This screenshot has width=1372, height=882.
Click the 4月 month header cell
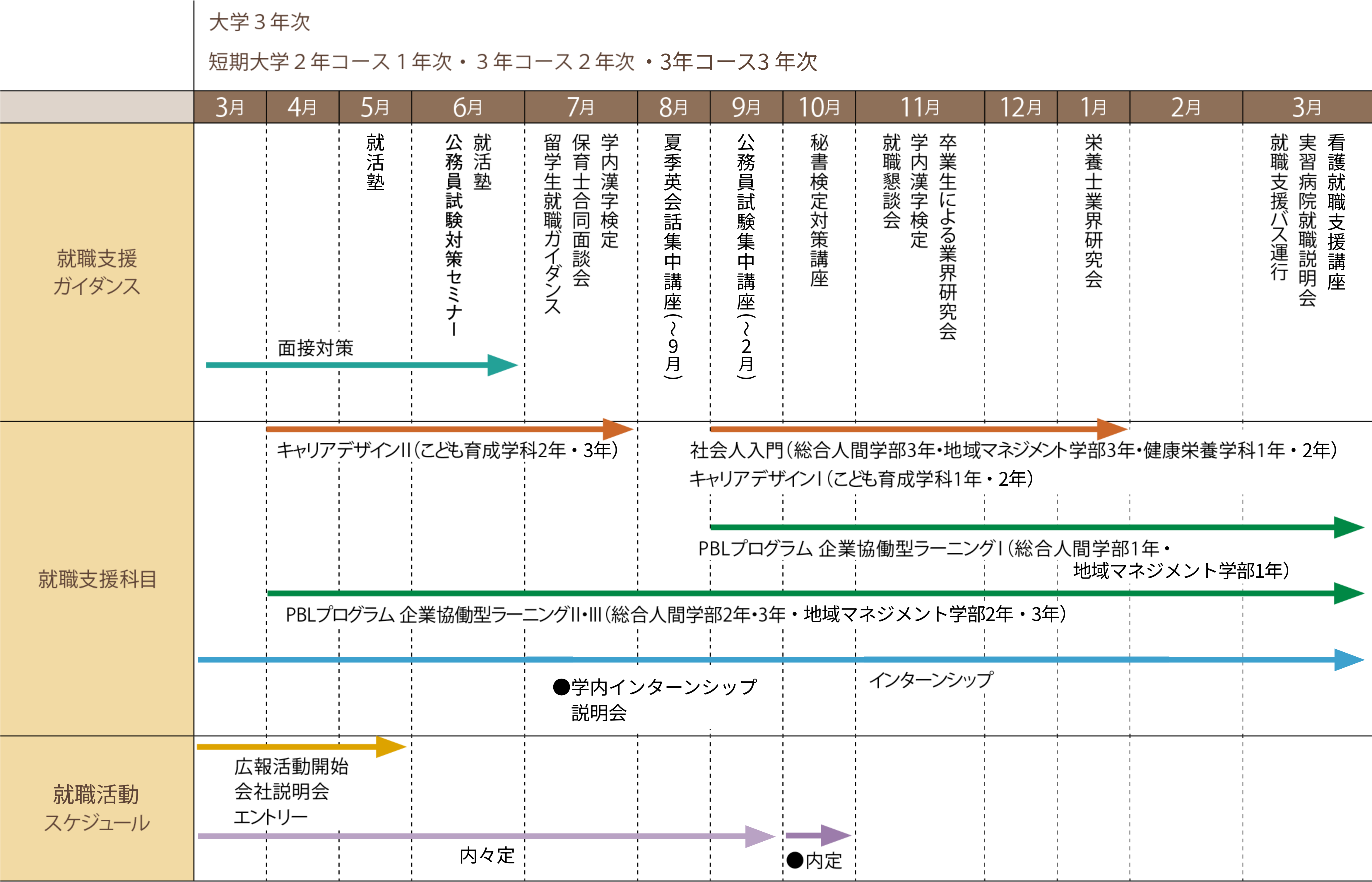pyautogui.click(x=302, y=107)
